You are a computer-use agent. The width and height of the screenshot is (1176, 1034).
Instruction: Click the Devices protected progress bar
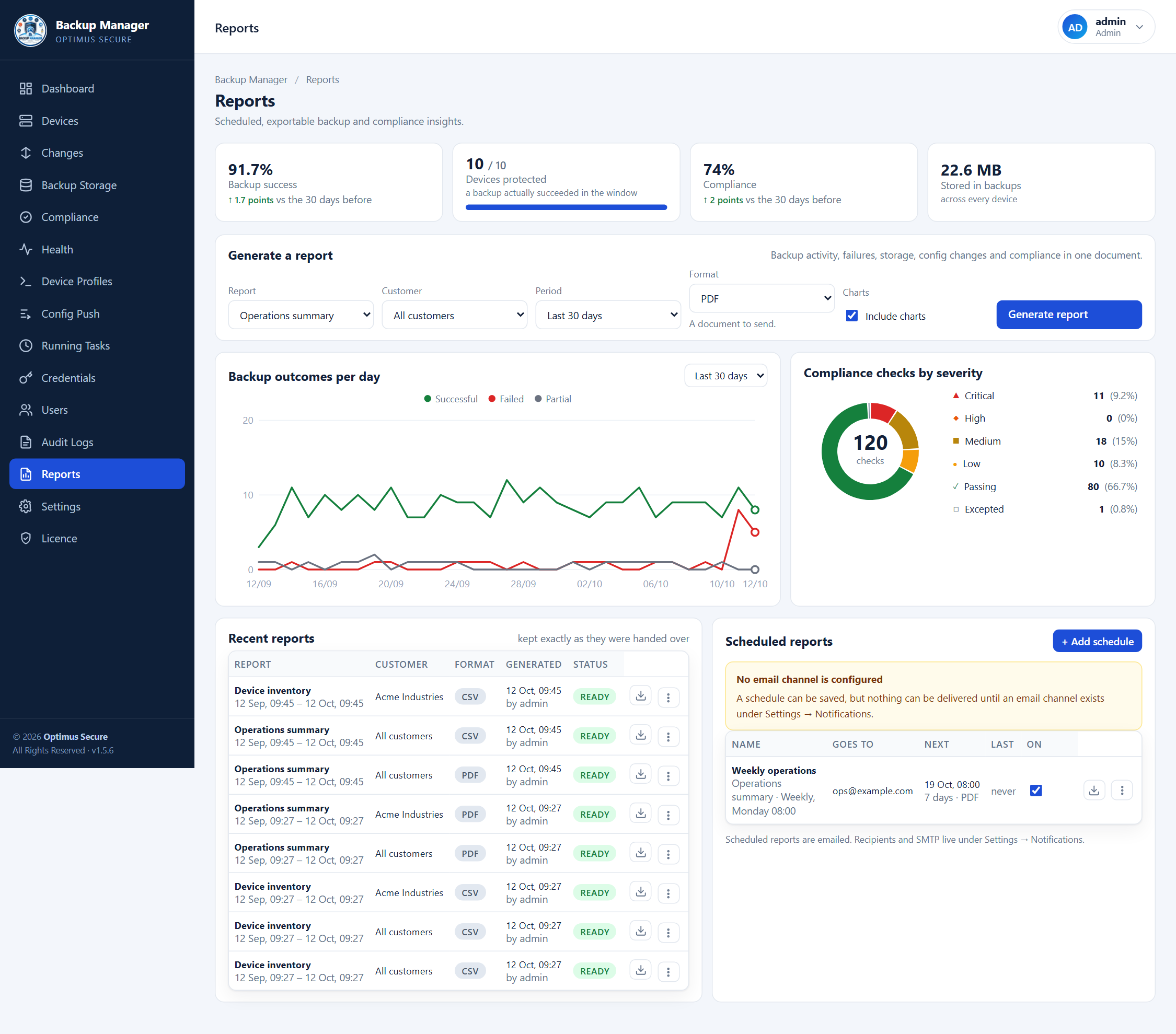[x=566, y=207]
